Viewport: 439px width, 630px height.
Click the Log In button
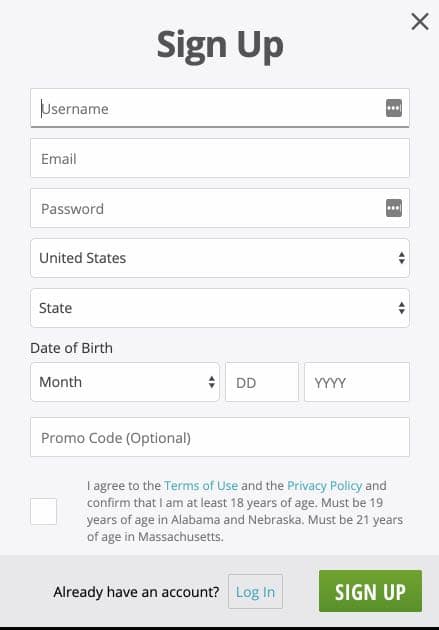[x=255, y=591]
